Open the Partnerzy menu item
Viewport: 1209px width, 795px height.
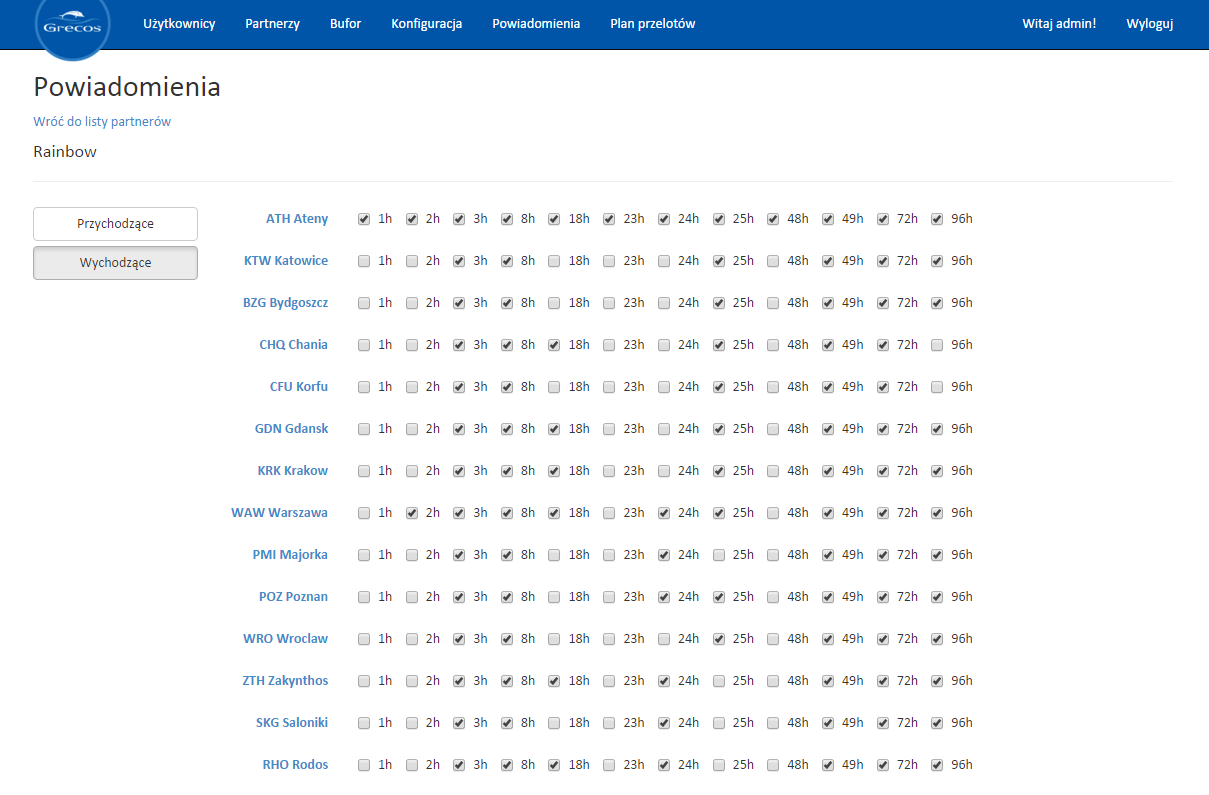[272, 24]
